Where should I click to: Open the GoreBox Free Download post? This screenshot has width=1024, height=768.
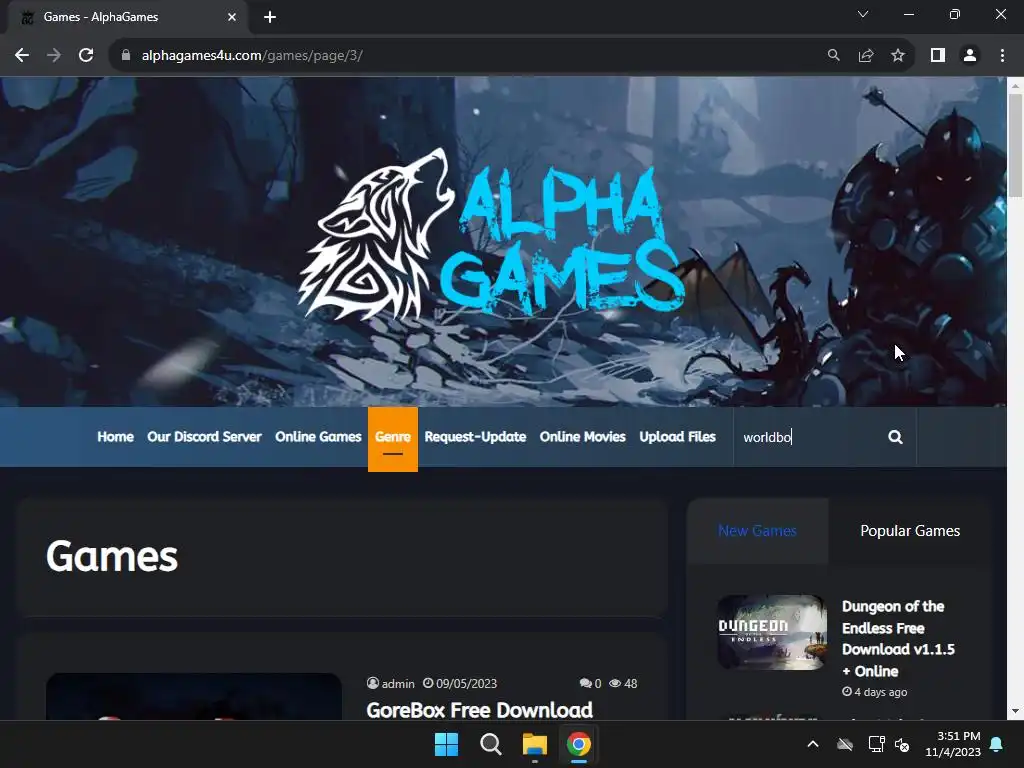click(479, 710)
